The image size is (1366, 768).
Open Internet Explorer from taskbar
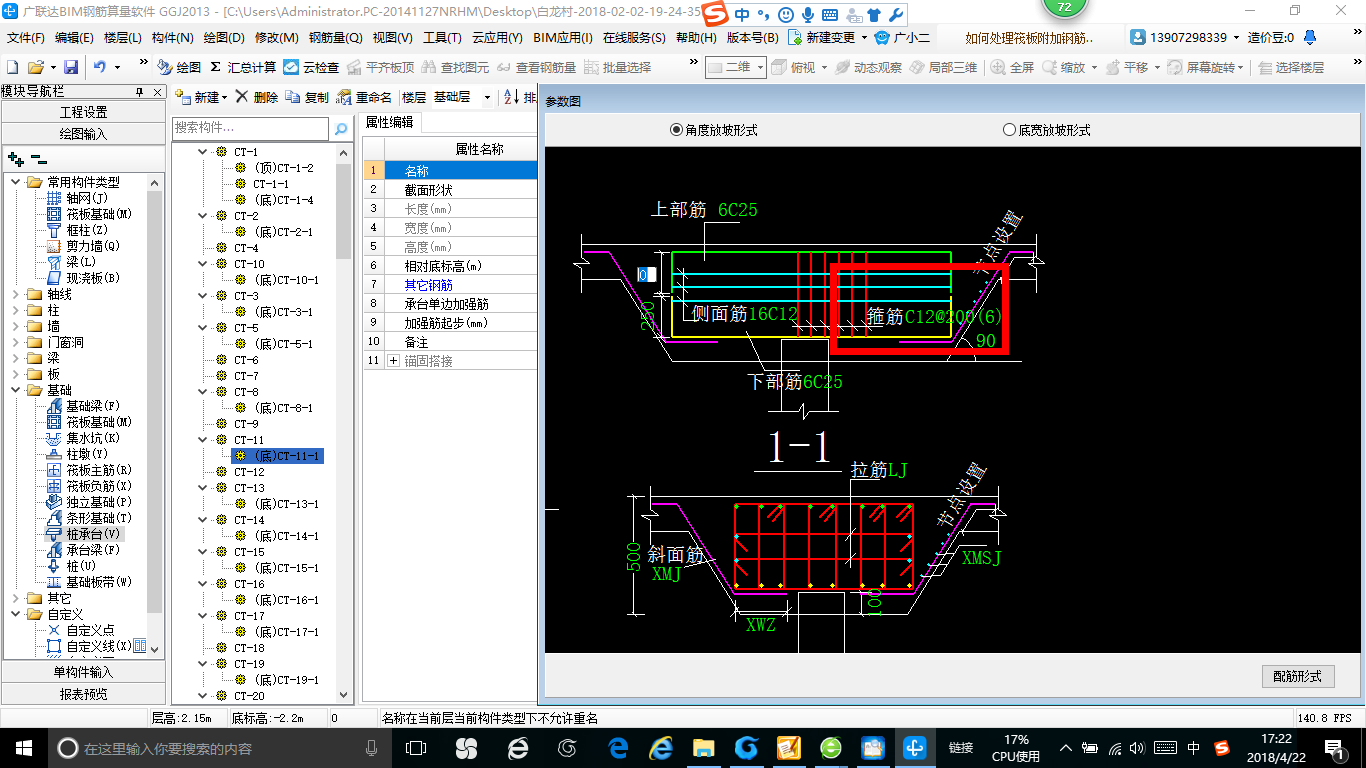click(661, 747)
